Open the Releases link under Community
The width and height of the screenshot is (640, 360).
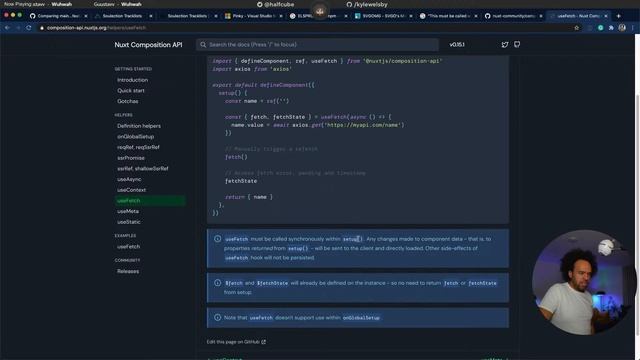point(128,271)
